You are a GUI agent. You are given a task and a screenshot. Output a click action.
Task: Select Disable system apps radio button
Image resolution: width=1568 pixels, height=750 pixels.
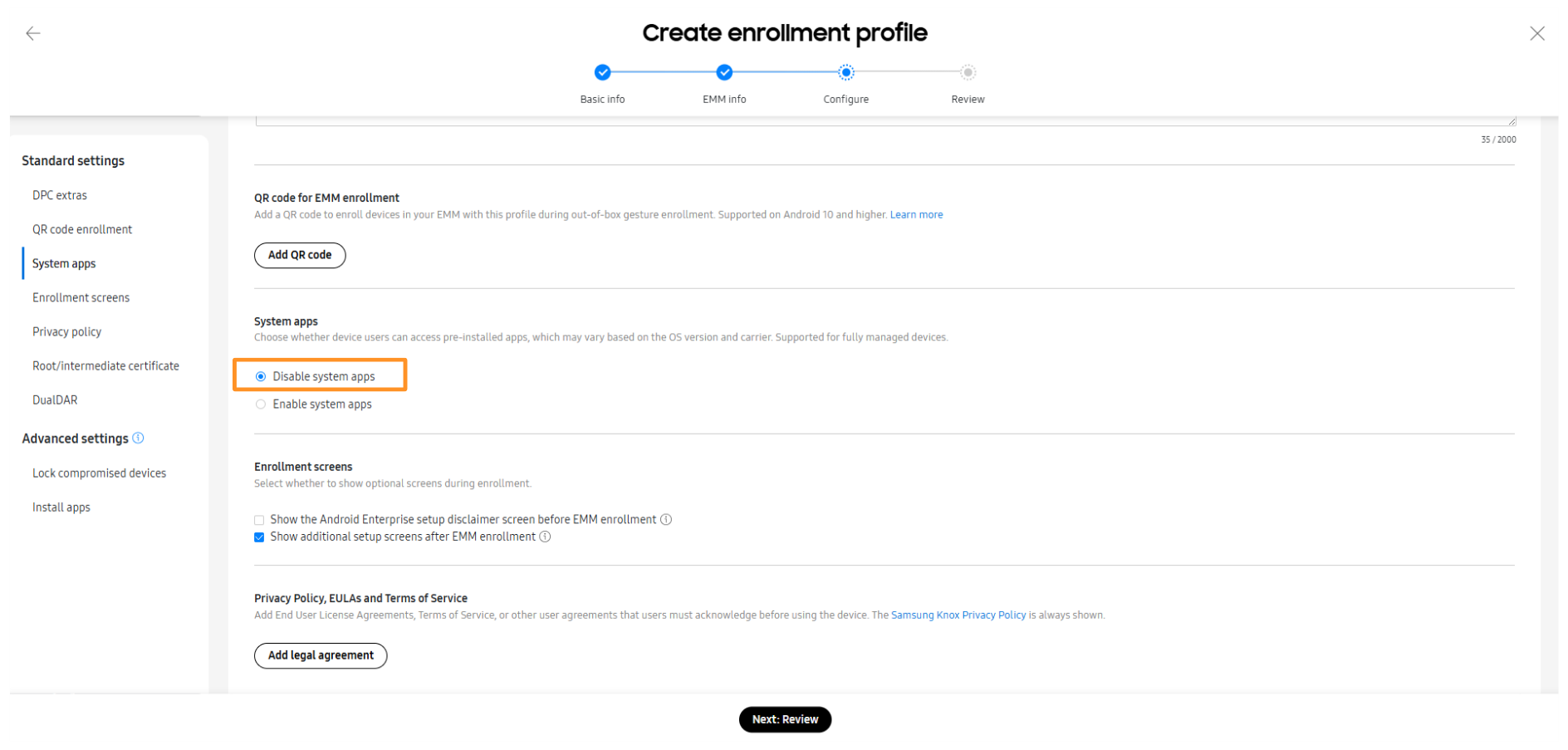pyautogui.click(x=261, y=377)
